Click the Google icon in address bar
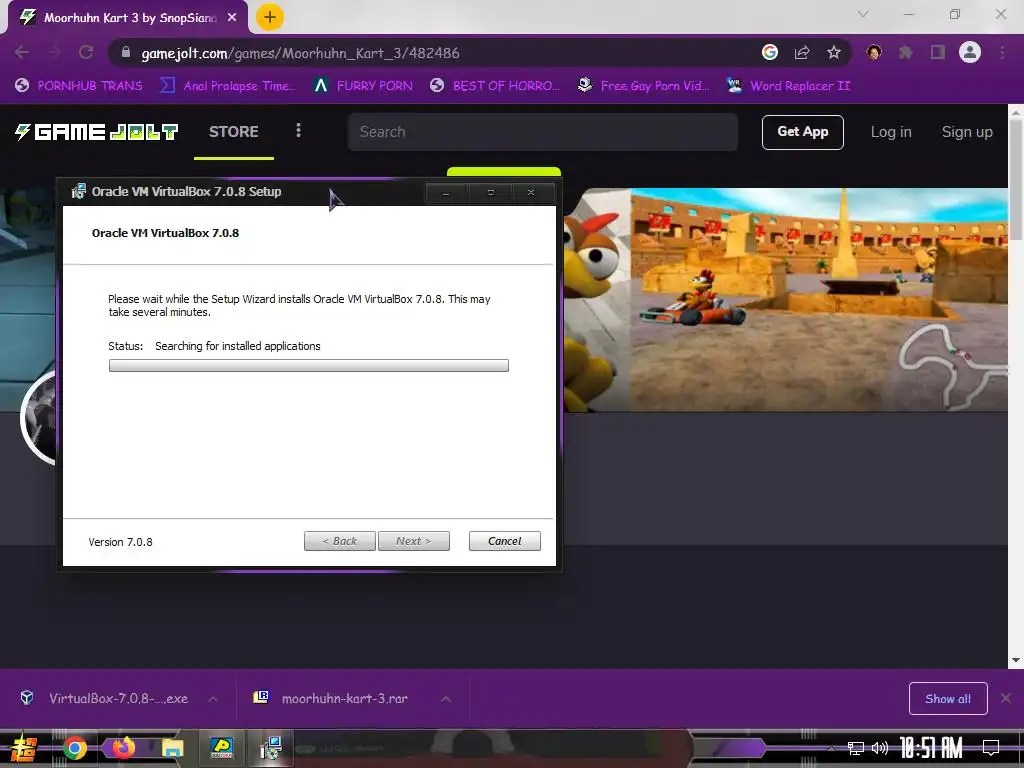 coord(770,52)
